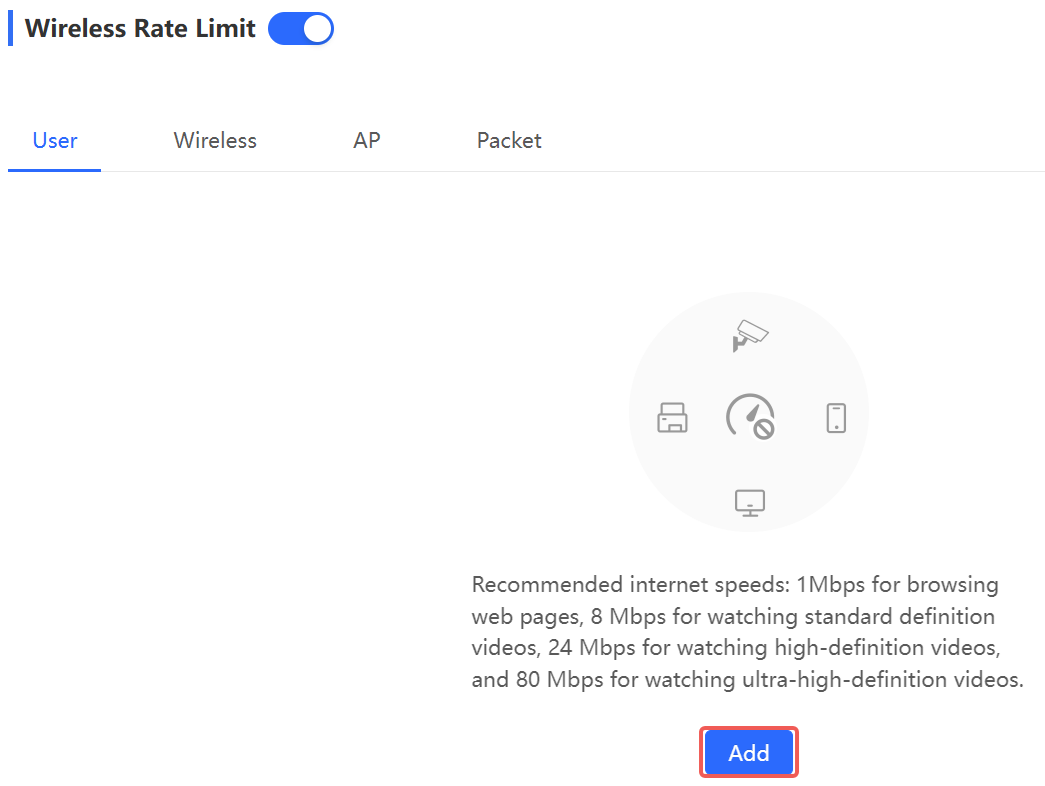Click the prohibition sign on the speedometer
This screenshot has height=786, width=1045.
coord(764,430)
